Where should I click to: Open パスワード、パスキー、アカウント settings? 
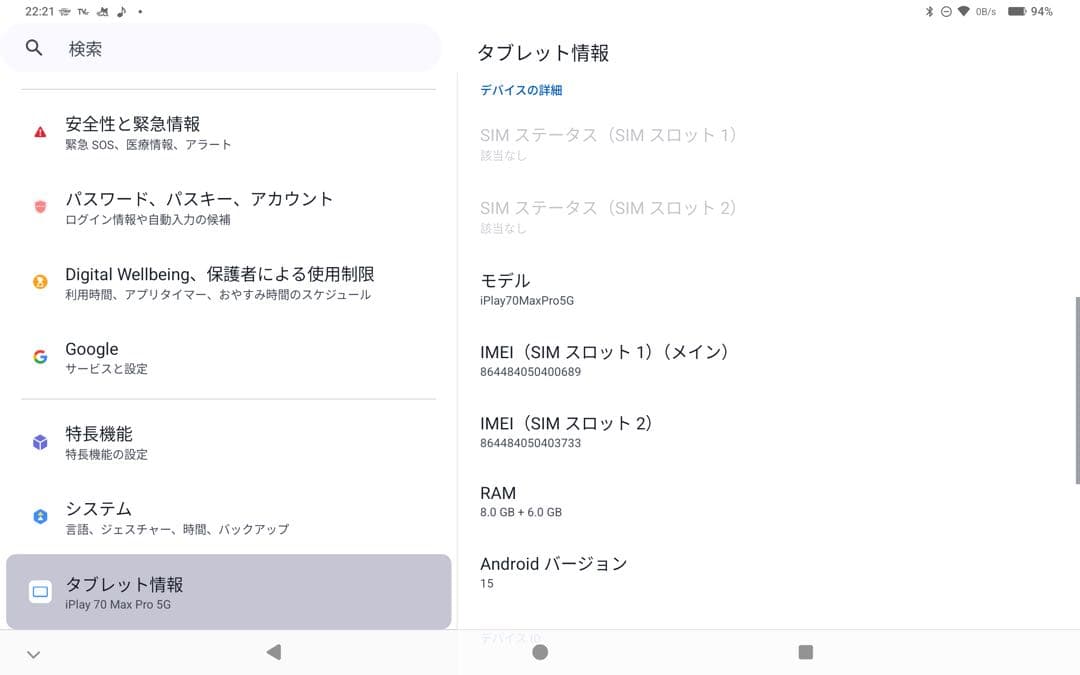point(229,207)
